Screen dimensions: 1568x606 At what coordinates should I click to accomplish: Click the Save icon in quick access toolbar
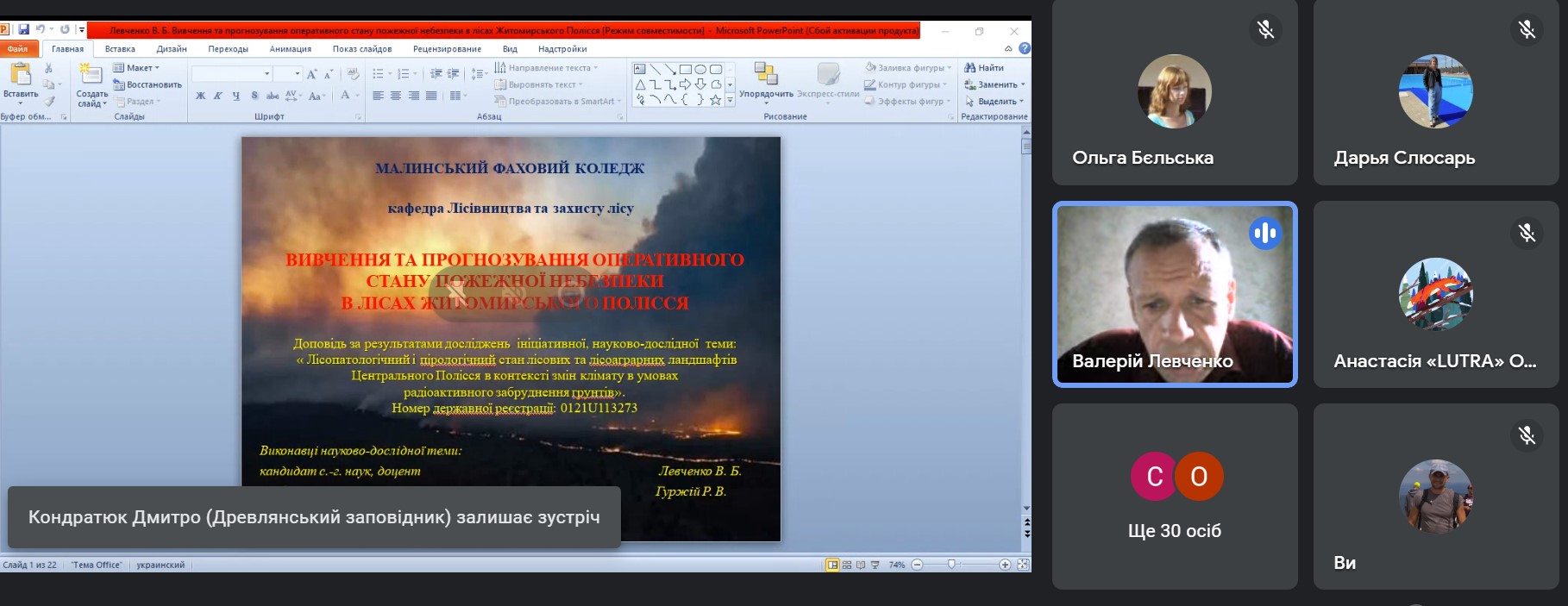click(x=23, y=29)
